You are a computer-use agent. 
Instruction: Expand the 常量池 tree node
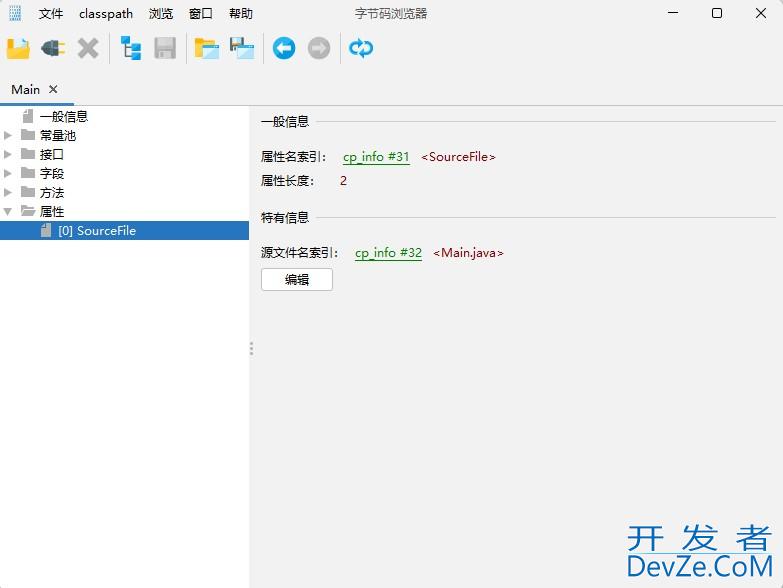9,135
